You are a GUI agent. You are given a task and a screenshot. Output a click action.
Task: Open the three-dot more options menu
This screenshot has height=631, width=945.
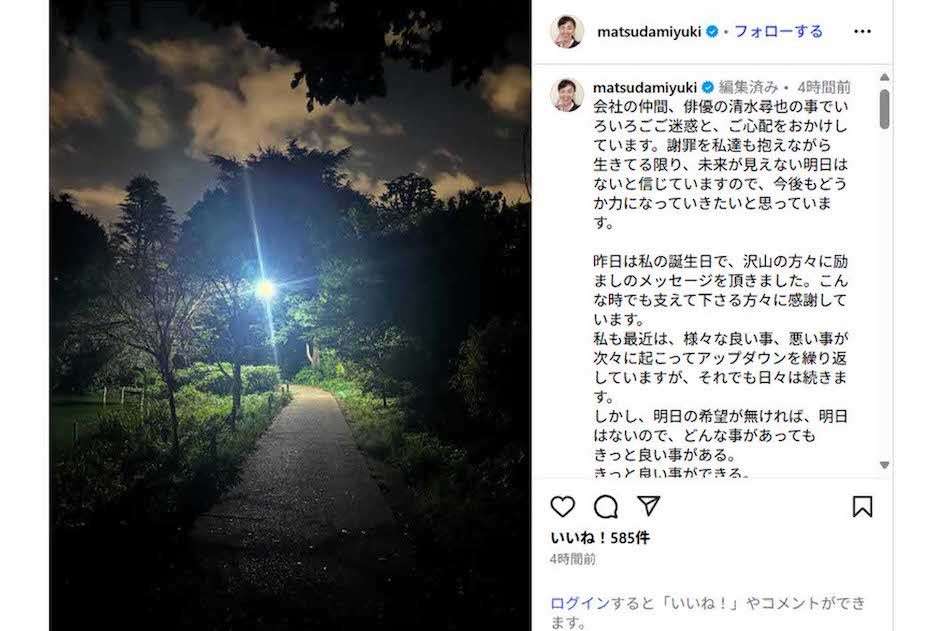862,31
